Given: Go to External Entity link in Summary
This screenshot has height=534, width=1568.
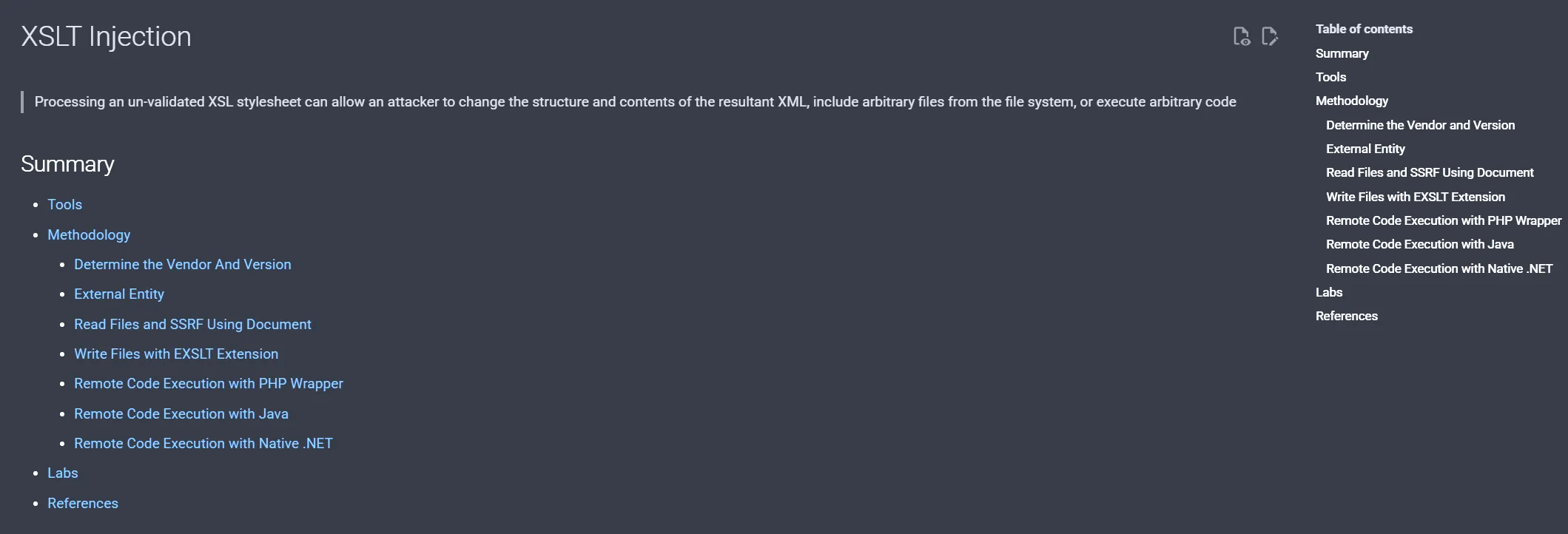Looking at the screenshot, I should (119, 294).
